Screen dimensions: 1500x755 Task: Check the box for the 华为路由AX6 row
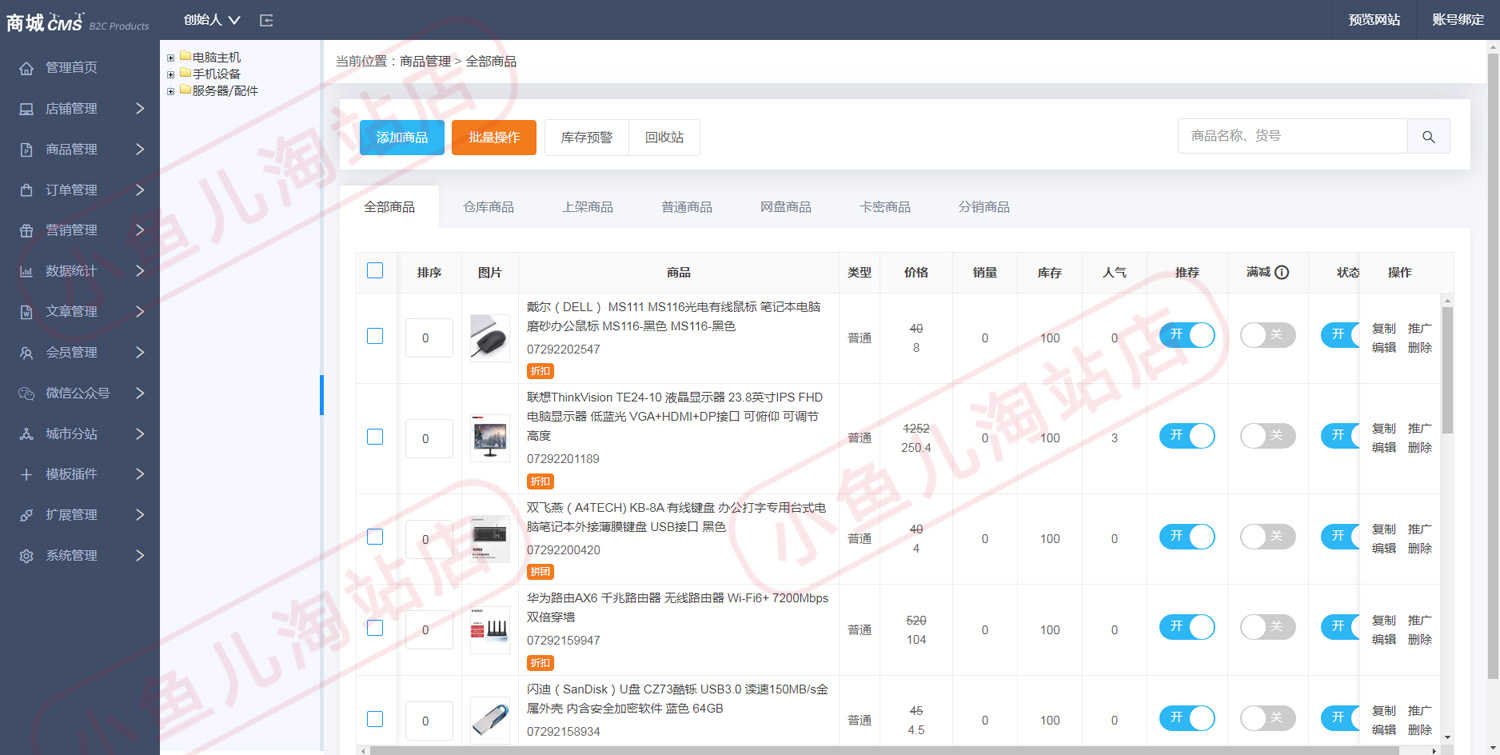click(375, 628)
